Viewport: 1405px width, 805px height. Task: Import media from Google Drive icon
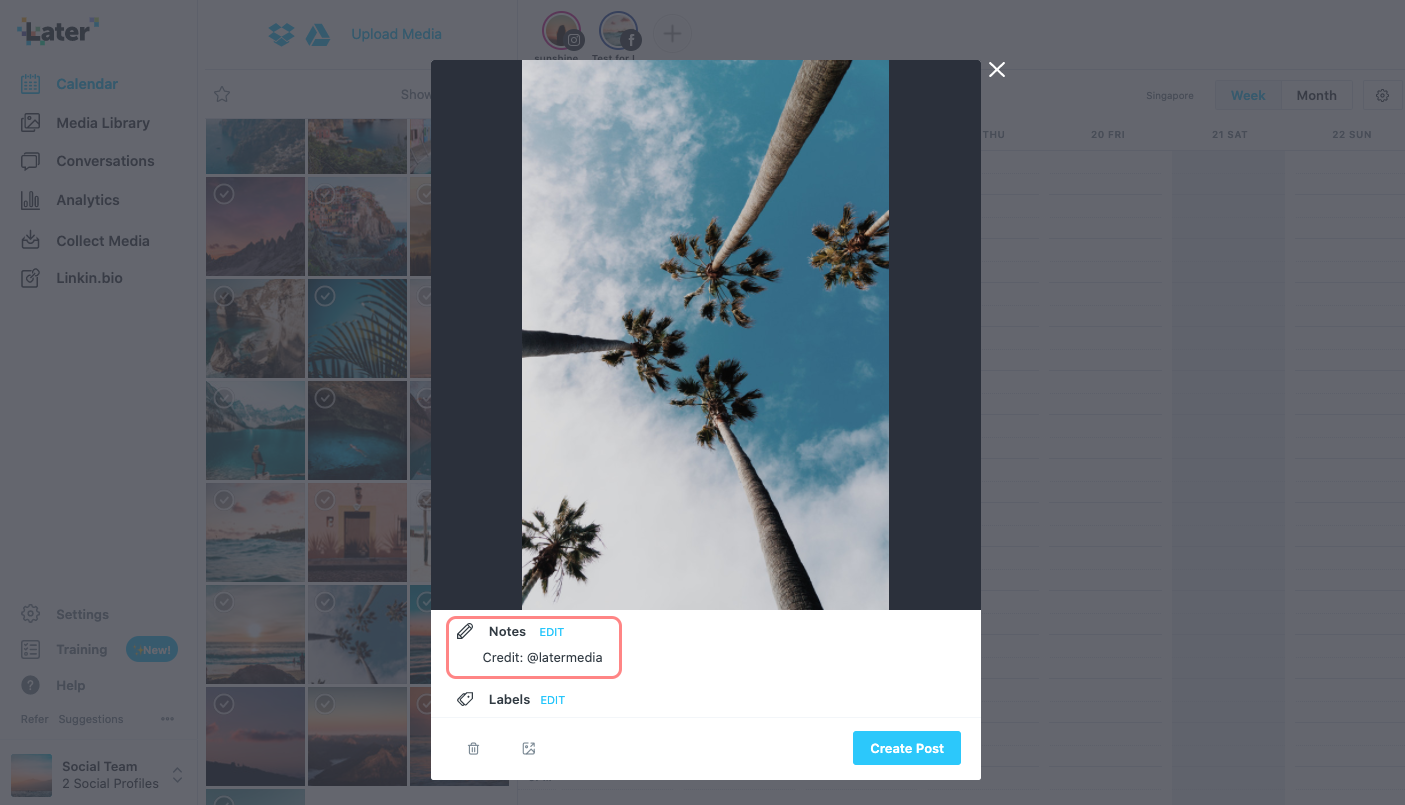(318, 34)
